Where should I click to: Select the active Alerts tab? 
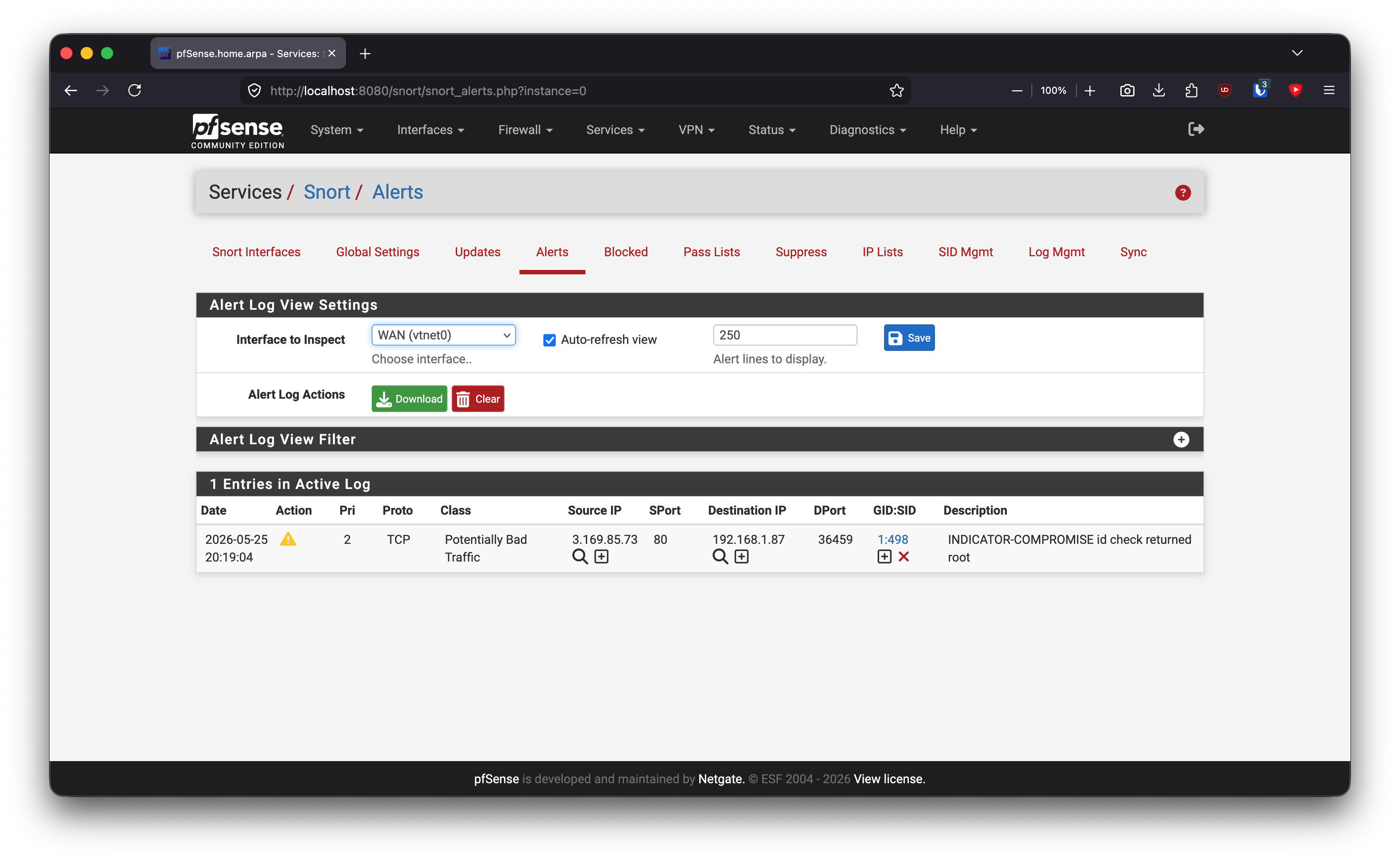coord(552,252)
